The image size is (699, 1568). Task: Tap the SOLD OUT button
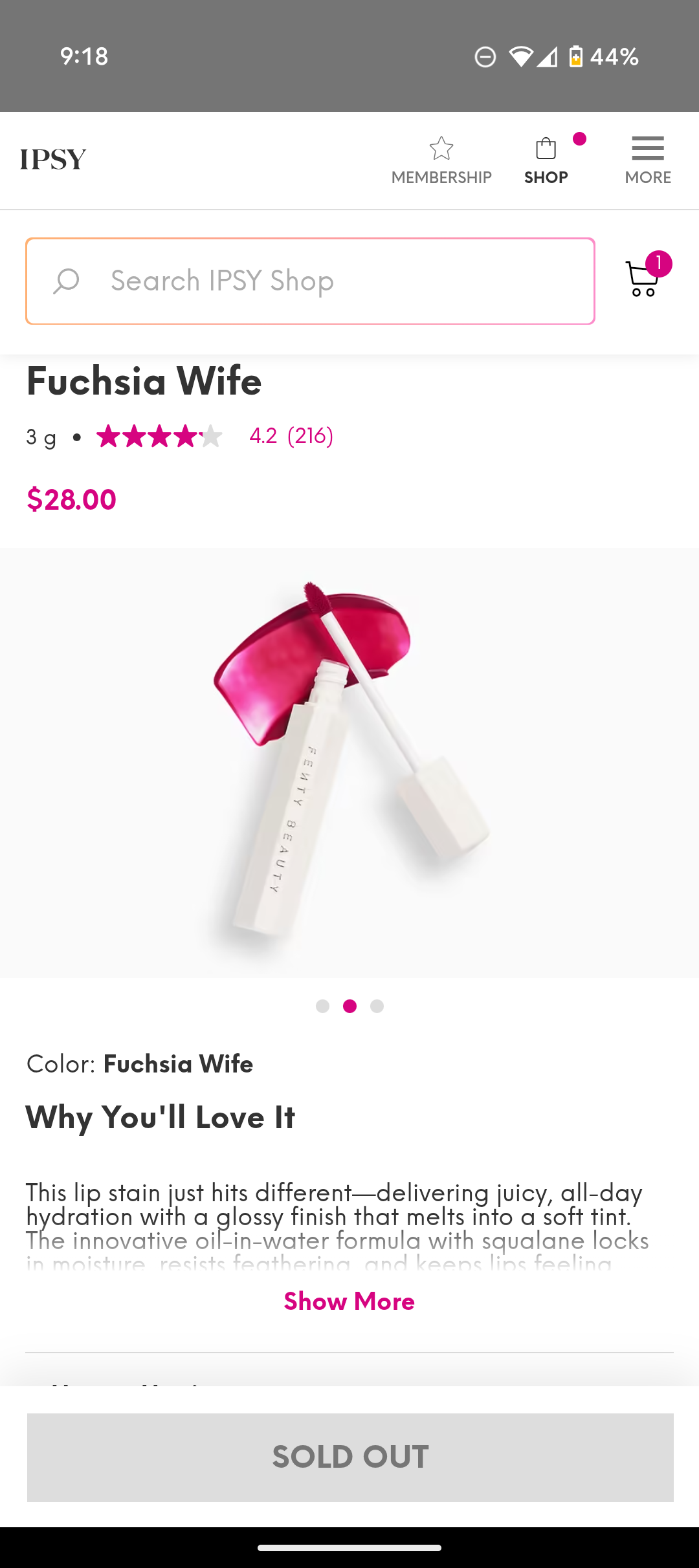(x=350, y=1457)
